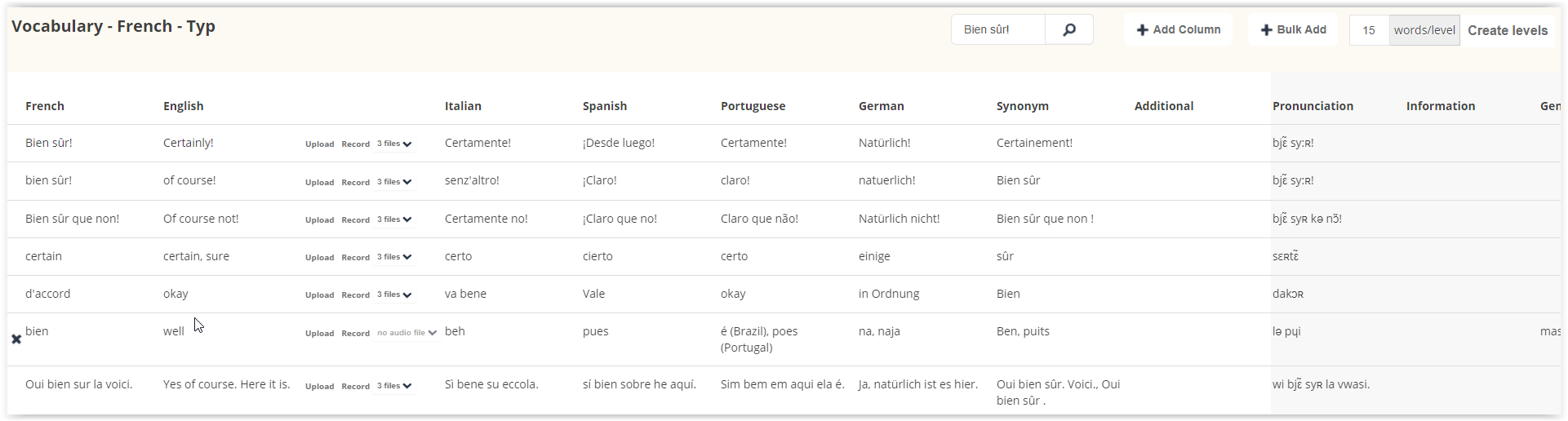The width and height of the screenshot is (1568, 421).
Task: Click the magnifier search icon
Action: click(1069, 29)
